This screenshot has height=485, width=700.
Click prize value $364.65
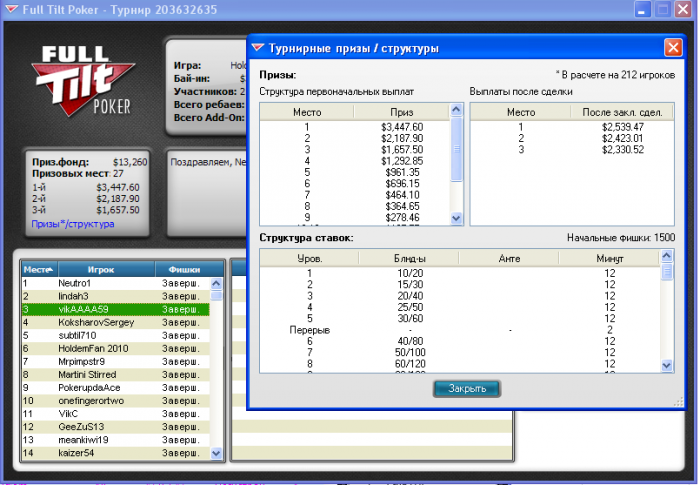click(402, 206)
